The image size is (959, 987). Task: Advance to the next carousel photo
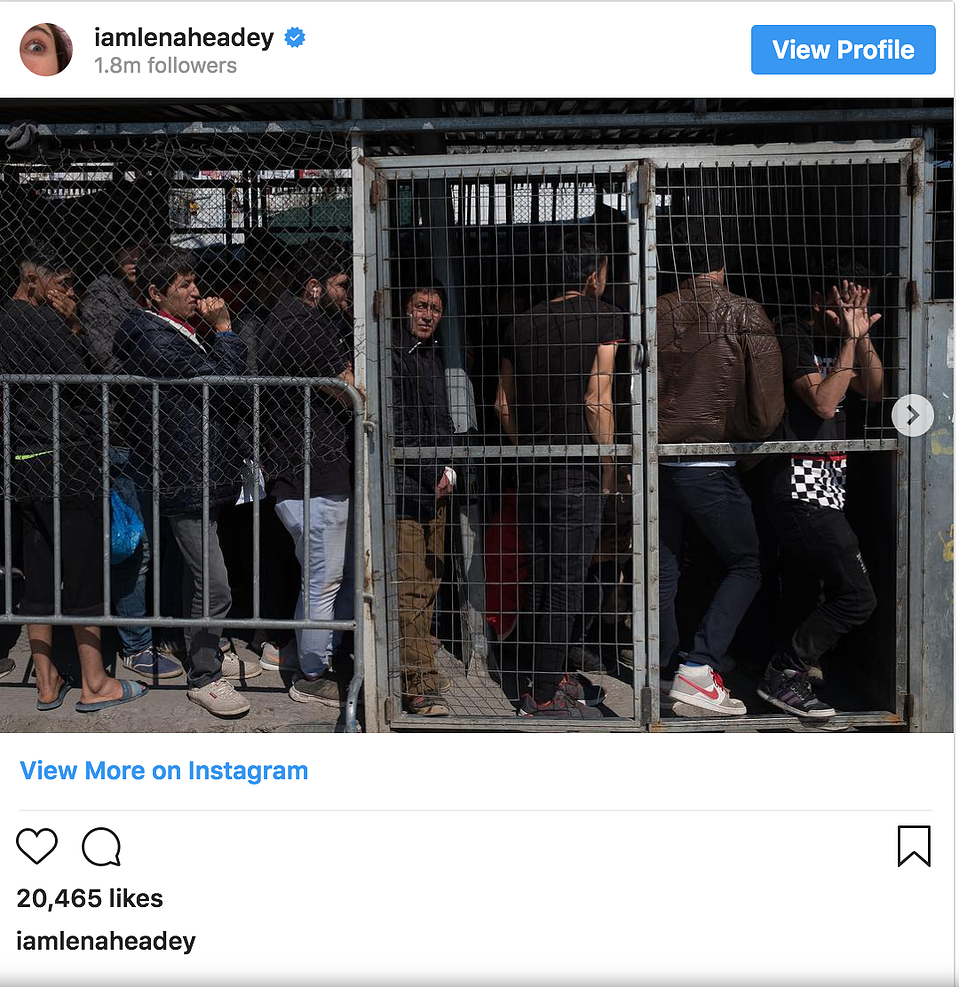tap(912, 415)
